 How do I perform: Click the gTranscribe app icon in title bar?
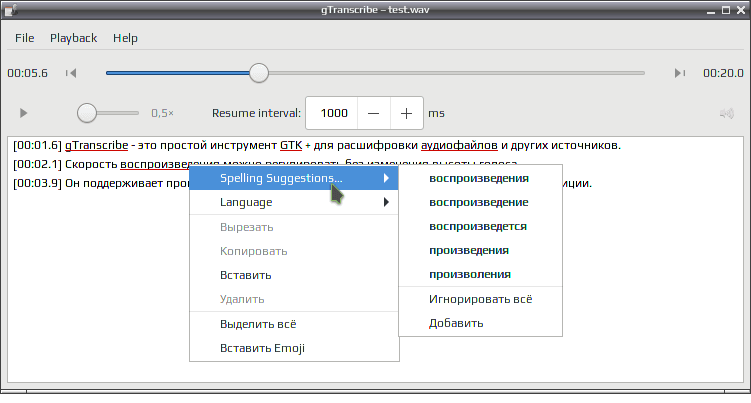(x=11, y=10)
